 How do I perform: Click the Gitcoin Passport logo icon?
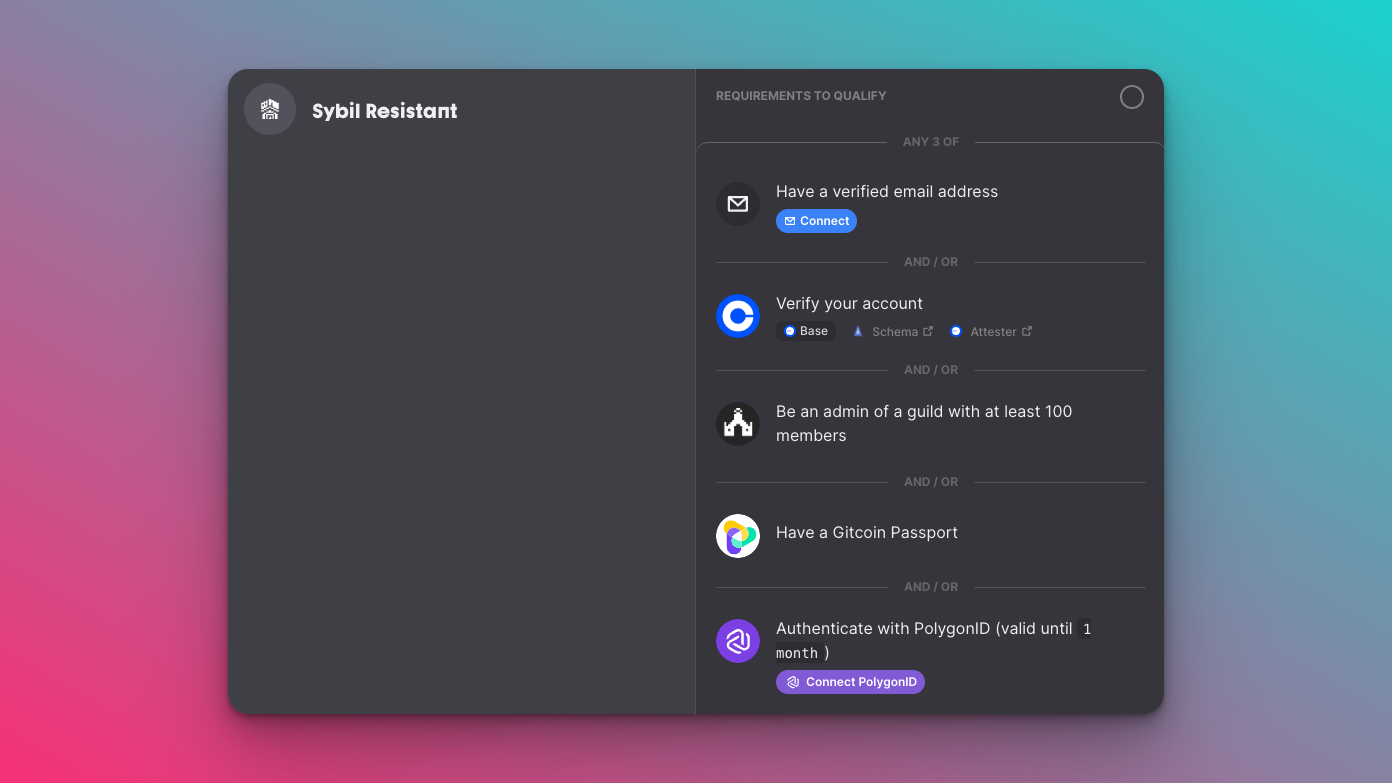click(x=738, y=536)
